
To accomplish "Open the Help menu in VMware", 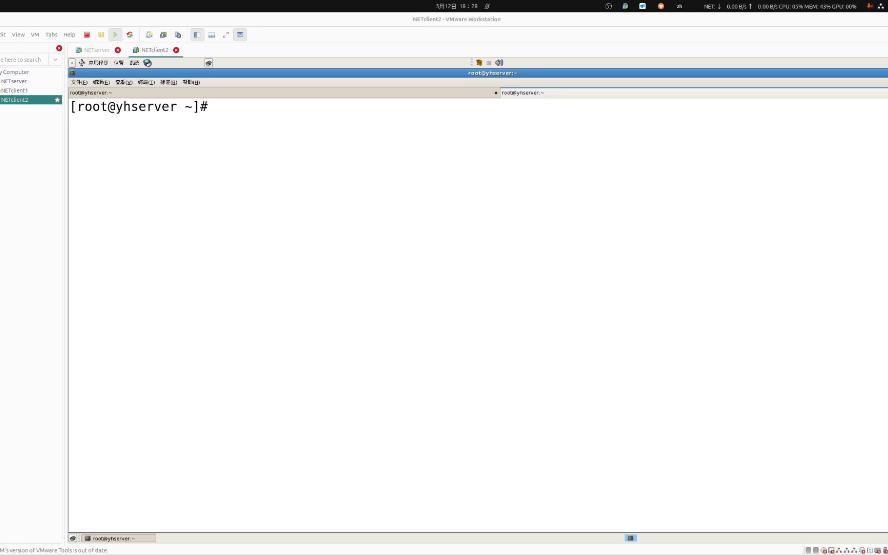I will click(x=69, y=35).
